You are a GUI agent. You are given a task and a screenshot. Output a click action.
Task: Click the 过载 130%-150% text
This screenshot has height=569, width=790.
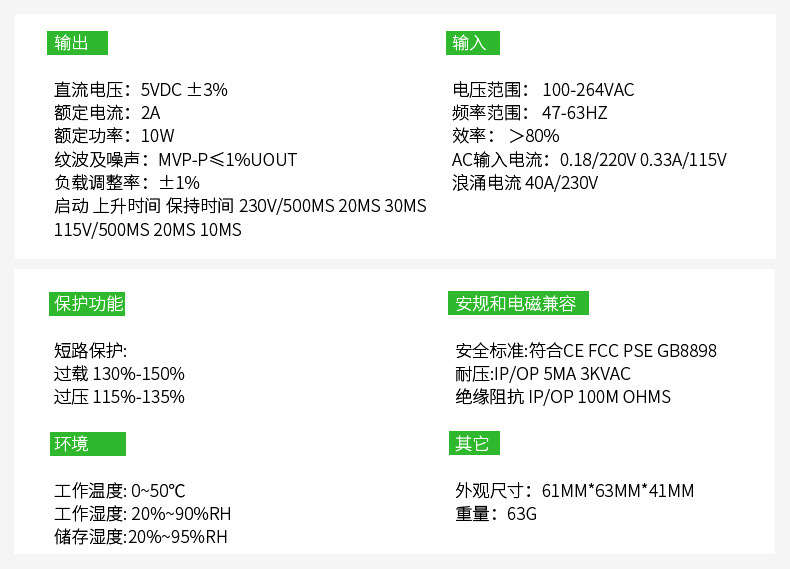[x=119, y=374]
